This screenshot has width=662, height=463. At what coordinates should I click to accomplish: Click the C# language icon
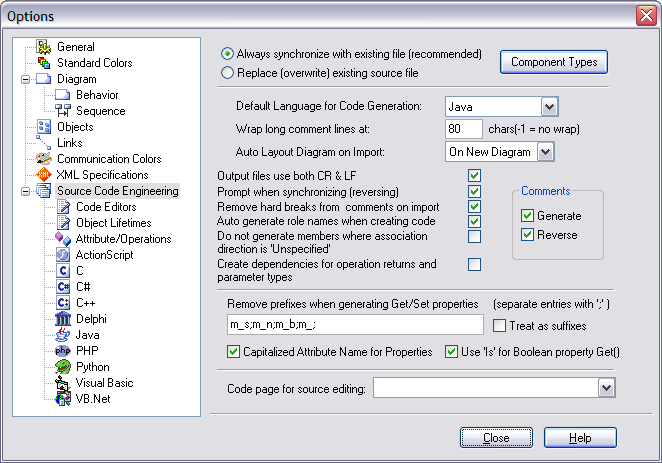point(63,287)
